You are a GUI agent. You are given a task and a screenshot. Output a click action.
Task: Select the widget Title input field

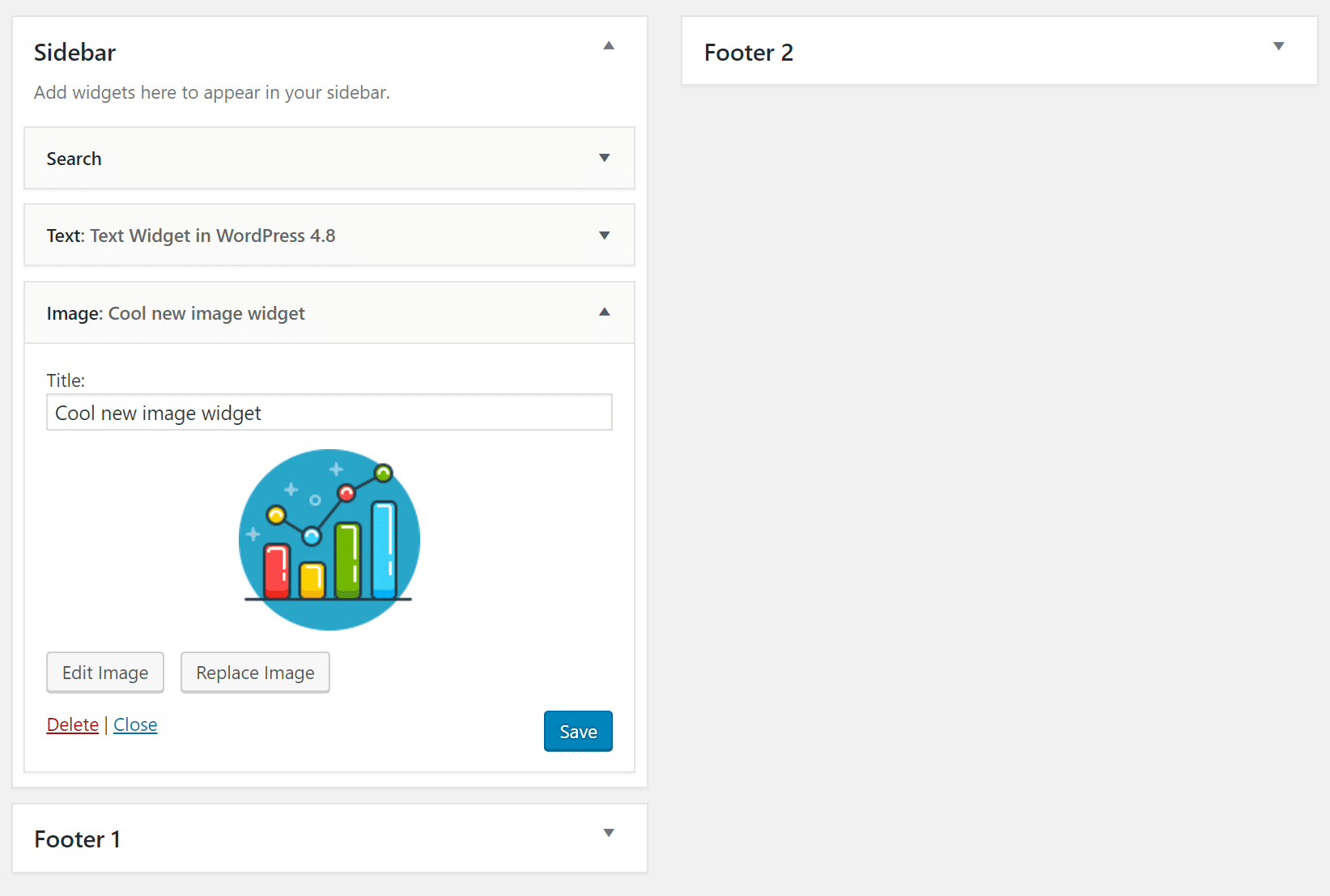(x=329, y=412)
